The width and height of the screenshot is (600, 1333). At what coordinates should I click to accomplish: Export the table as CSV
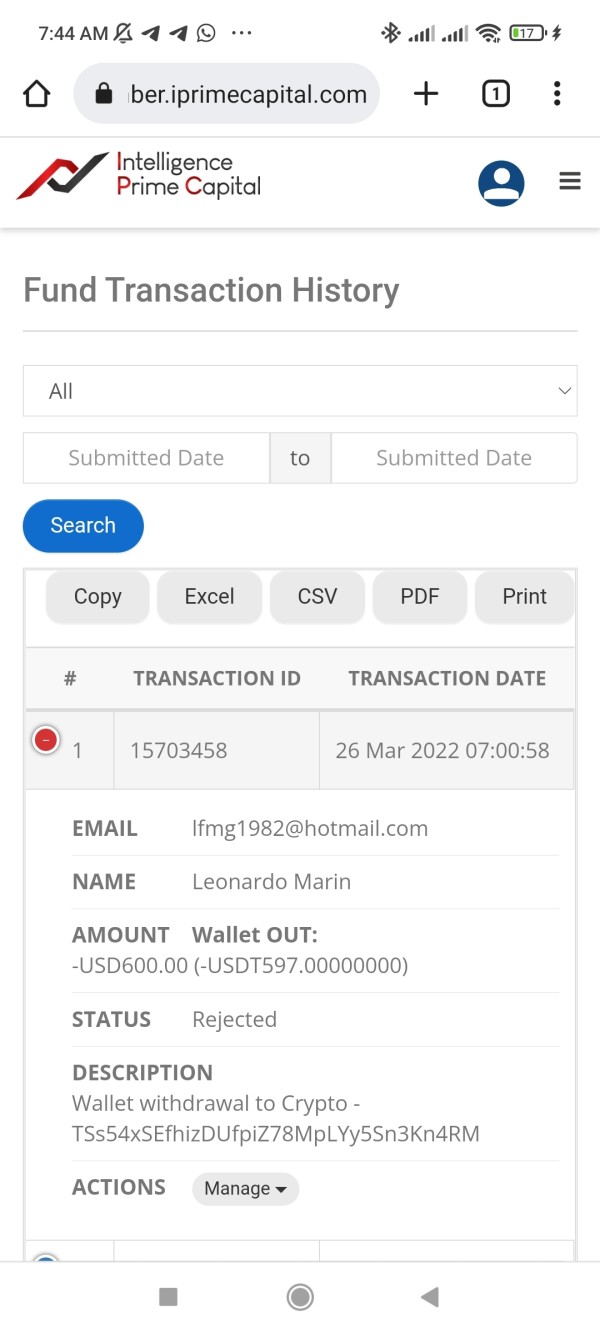pos(317,597)
